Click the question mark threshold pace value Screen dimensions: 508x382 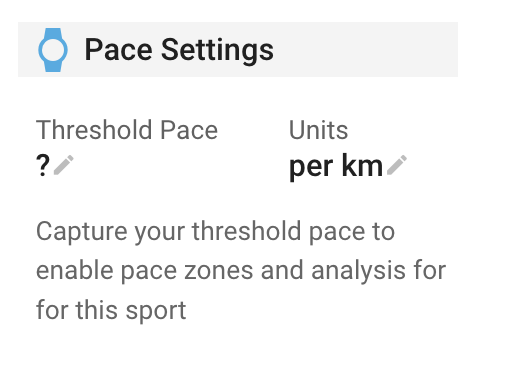(x=43, y=166)
